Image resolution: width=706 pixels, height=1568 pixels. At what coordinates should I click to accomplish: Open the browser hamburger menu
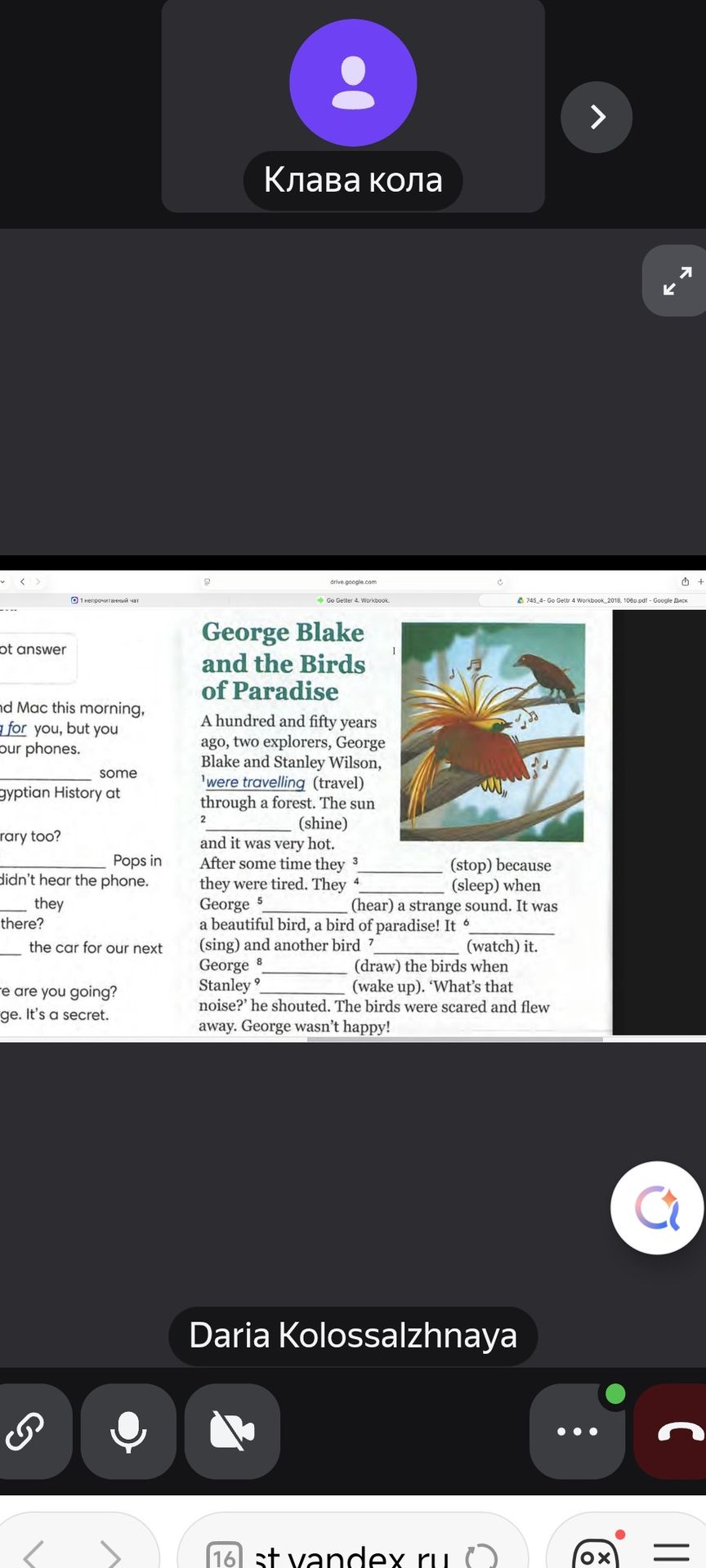click(672, 1552)
